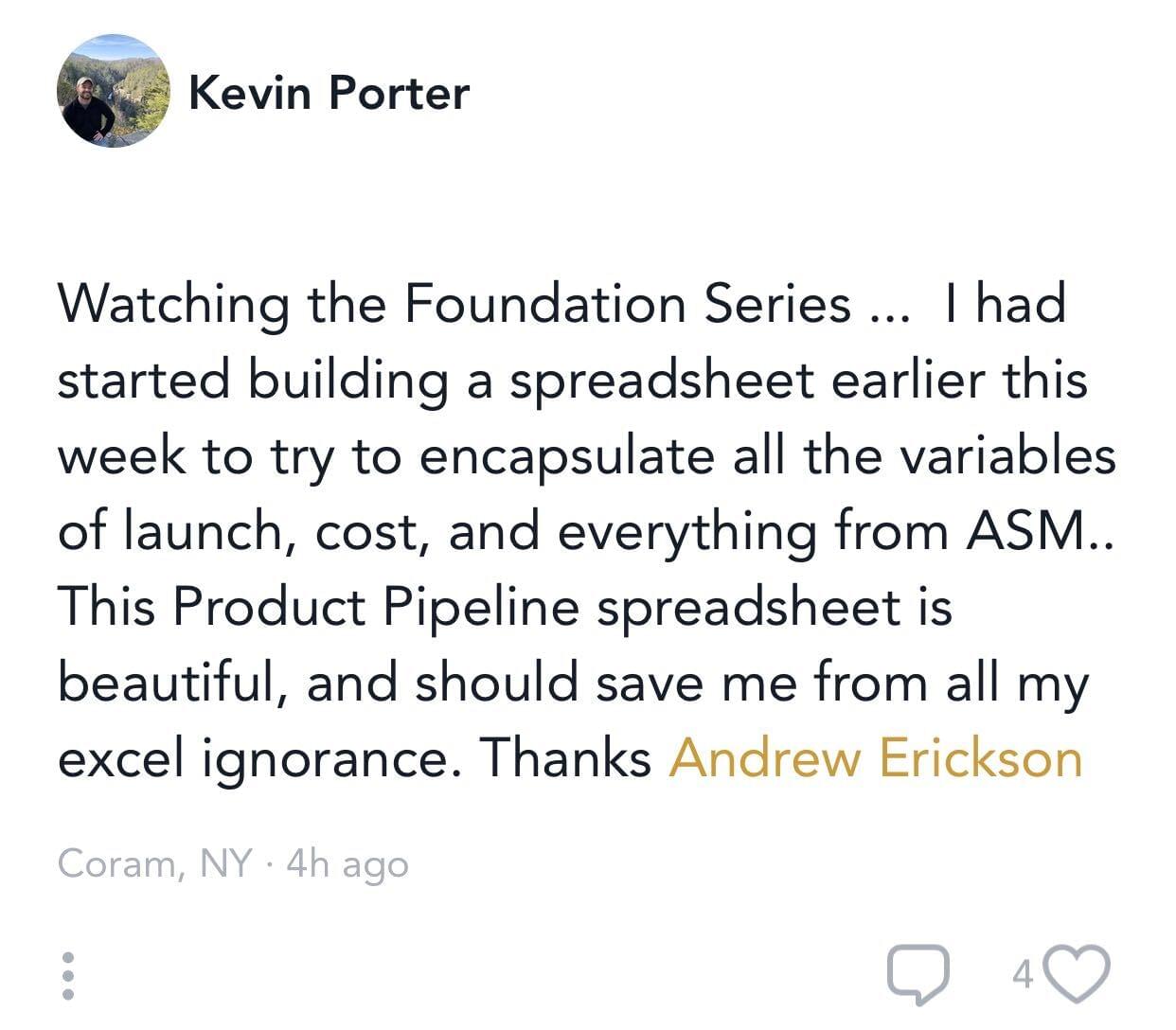
Task: Open comments with the speech bubble icon
Action: [918, 974]
